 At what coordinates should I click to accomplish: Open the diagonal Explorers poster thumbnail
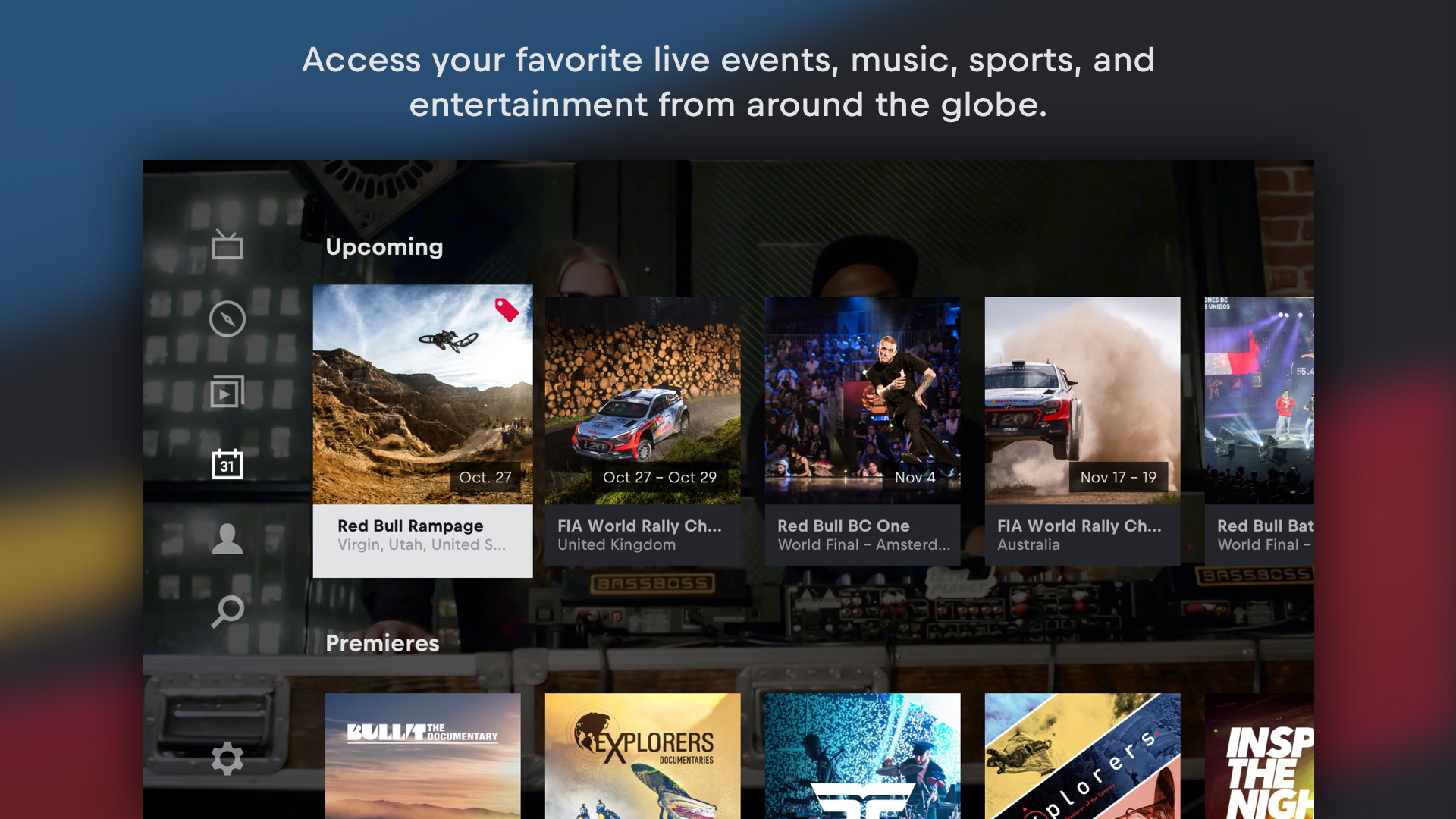click(1082, 756)
